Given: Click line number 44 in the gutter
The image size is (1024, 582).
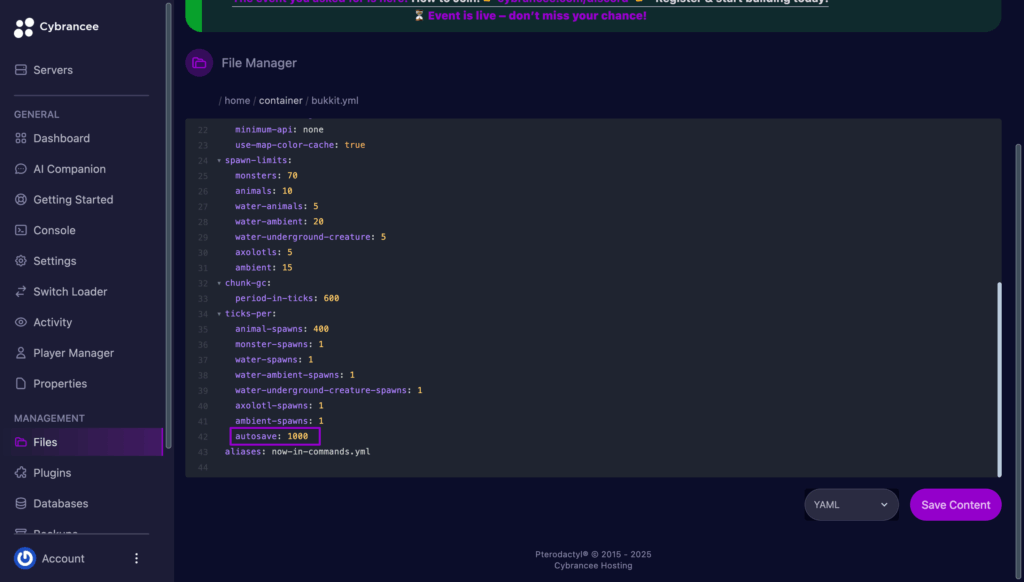Looking at the screenshot, I should pos(202,468).
